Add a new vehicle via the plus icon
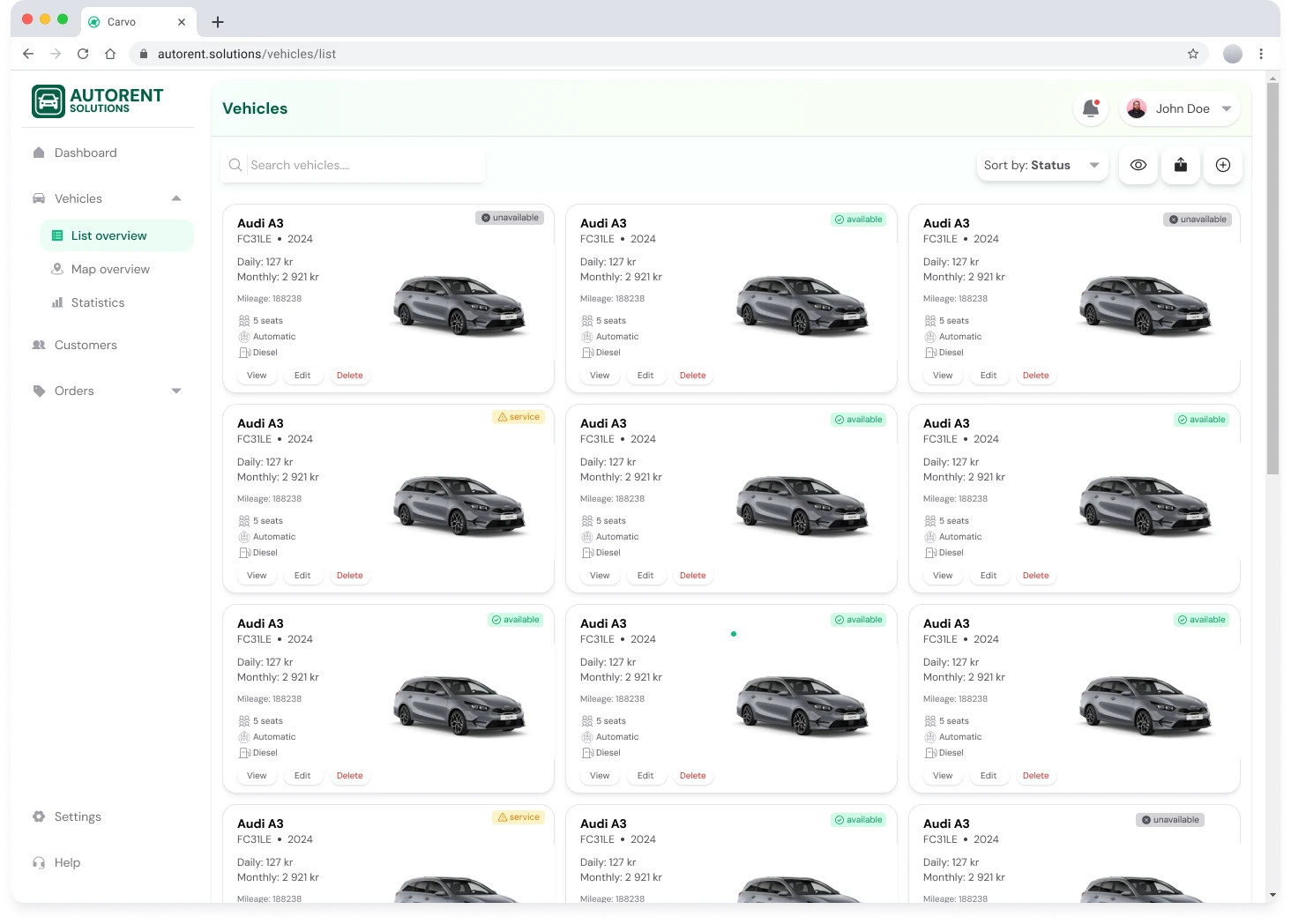 [x=1222, y=165]
